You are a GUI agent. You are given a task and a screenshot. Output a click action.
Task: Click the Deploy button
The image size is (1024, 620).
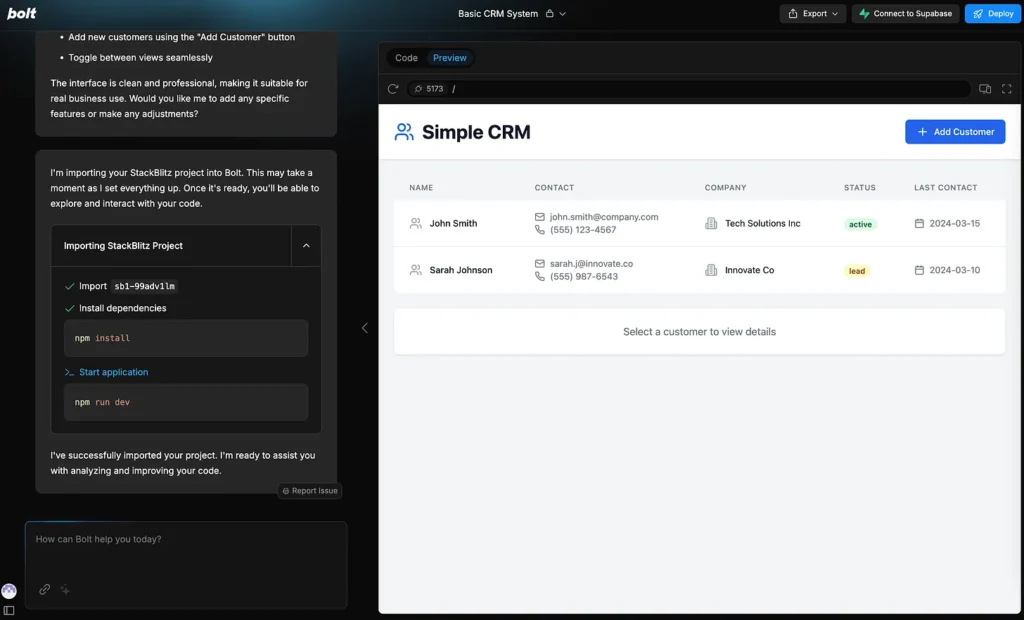(993, 14)
